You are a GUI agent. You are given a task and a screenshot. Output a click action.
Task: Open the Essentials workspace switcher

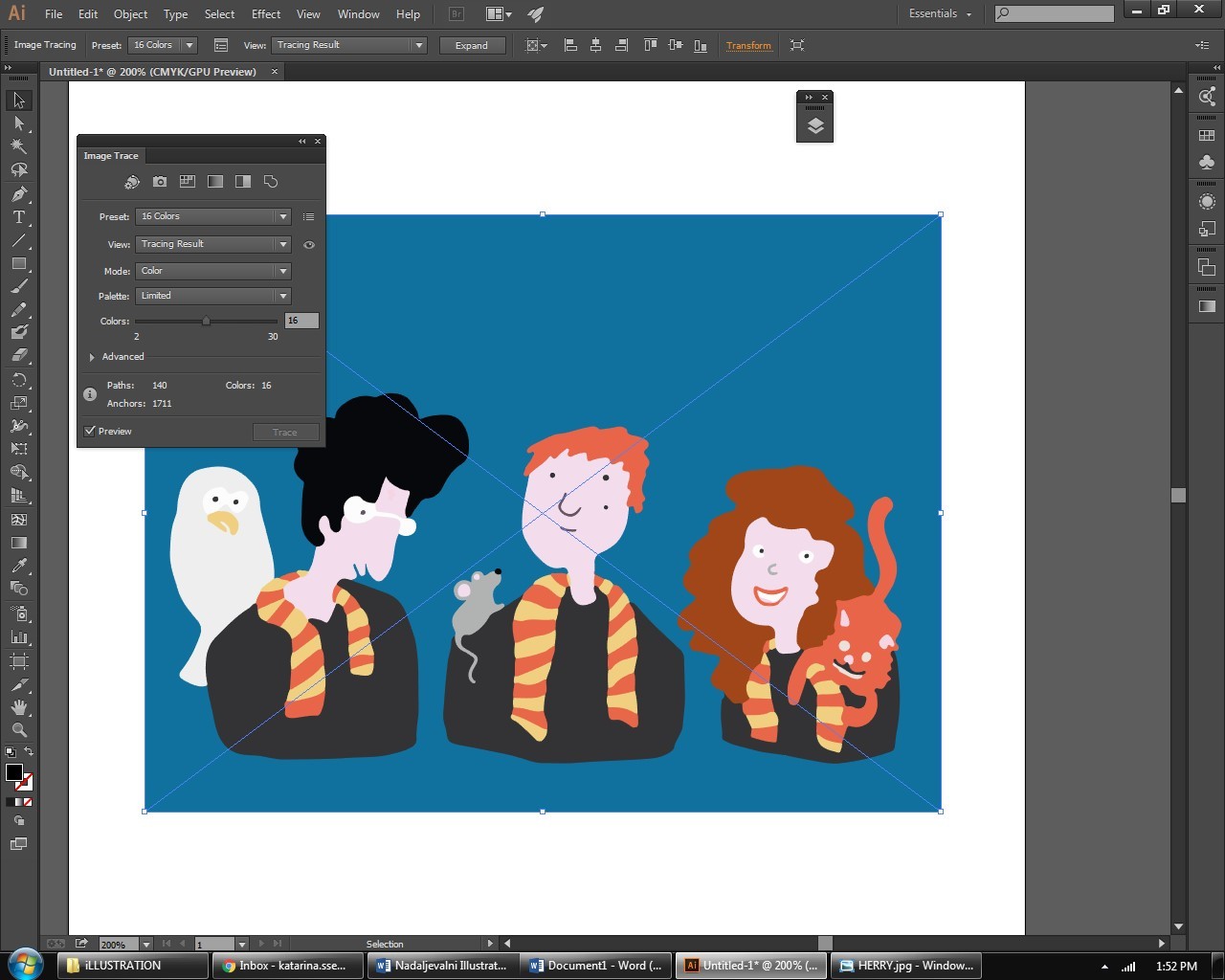point(940,13)
